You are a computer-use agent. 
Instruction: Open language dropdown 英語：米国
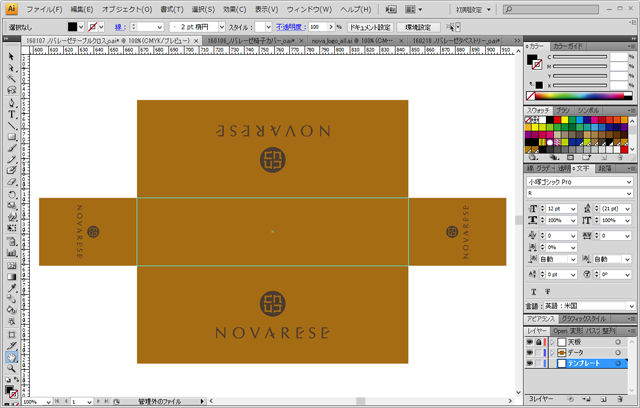click(631, 306)
